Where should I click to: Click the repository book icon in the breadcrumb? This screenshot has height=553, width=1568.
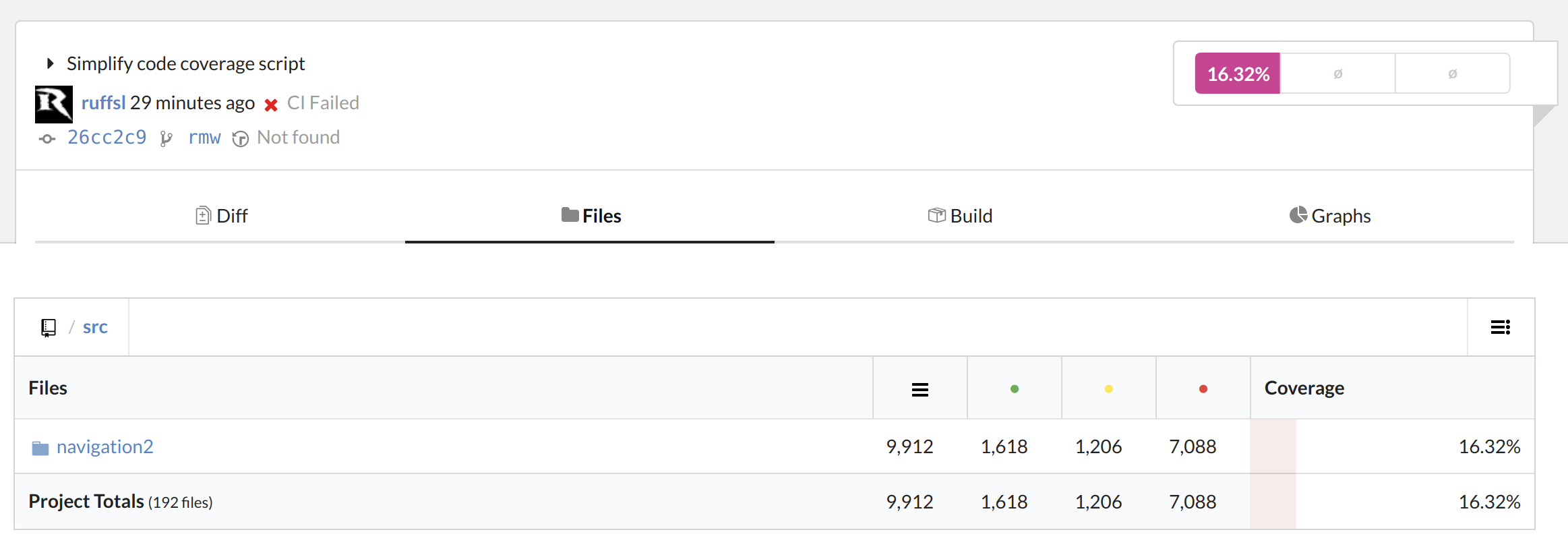tap(47, 327)
